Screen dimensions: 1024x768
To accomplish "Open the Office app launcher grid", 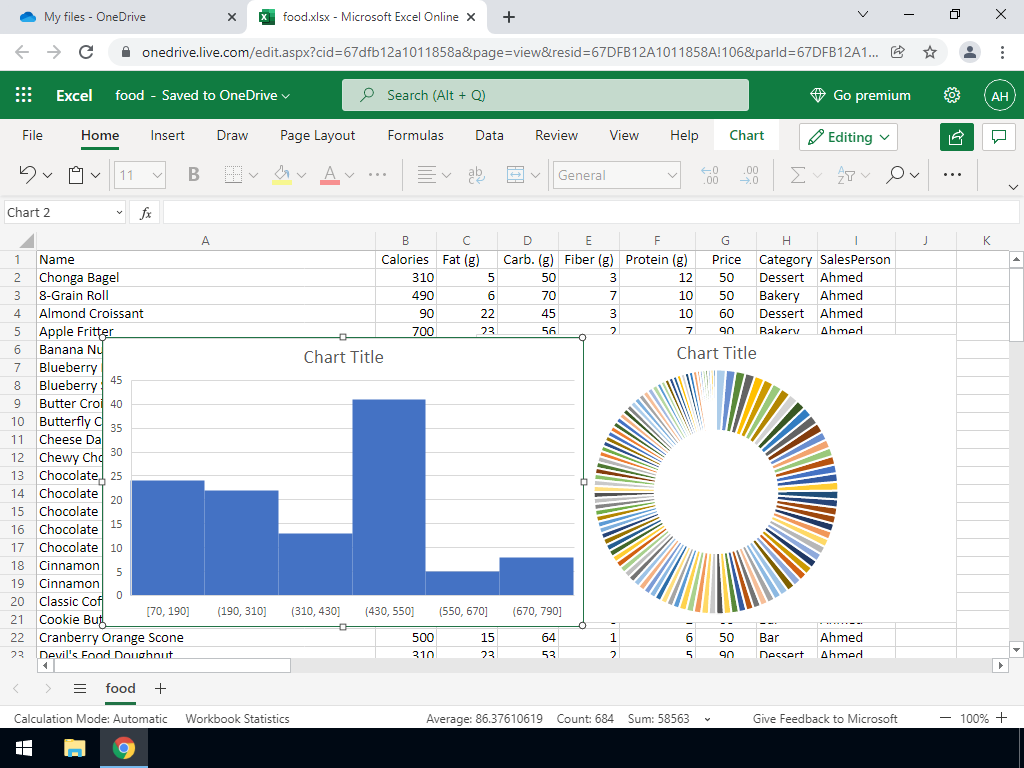I will pyautogui.click(x=24, y=95).
